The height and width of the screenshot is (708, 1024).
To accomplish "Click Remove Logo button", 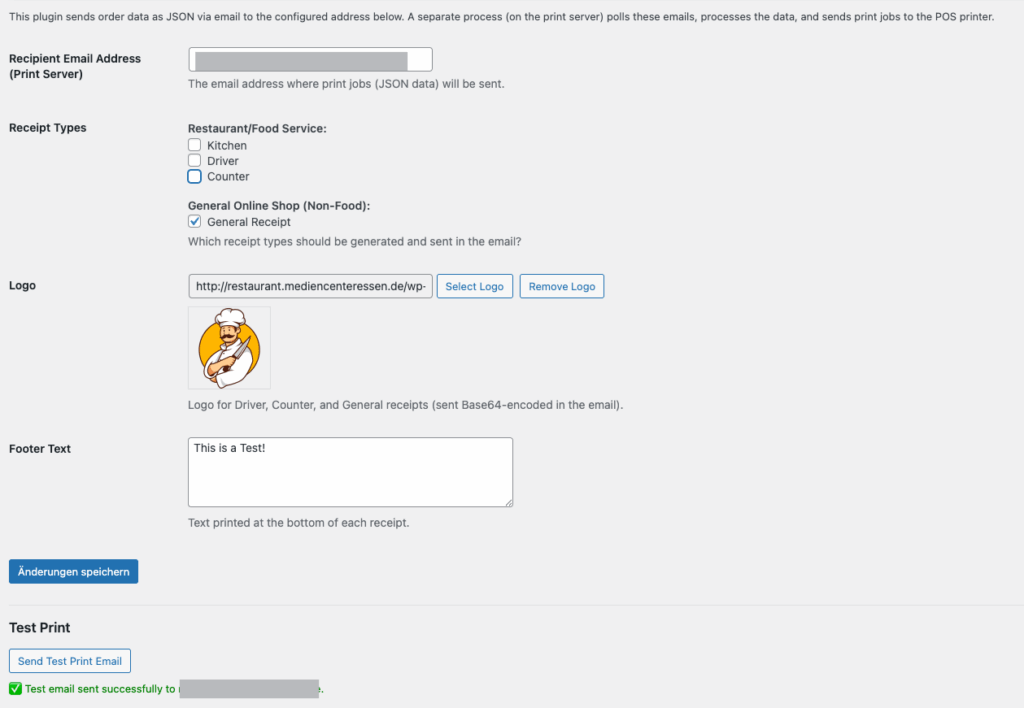I will pos(562,286).
